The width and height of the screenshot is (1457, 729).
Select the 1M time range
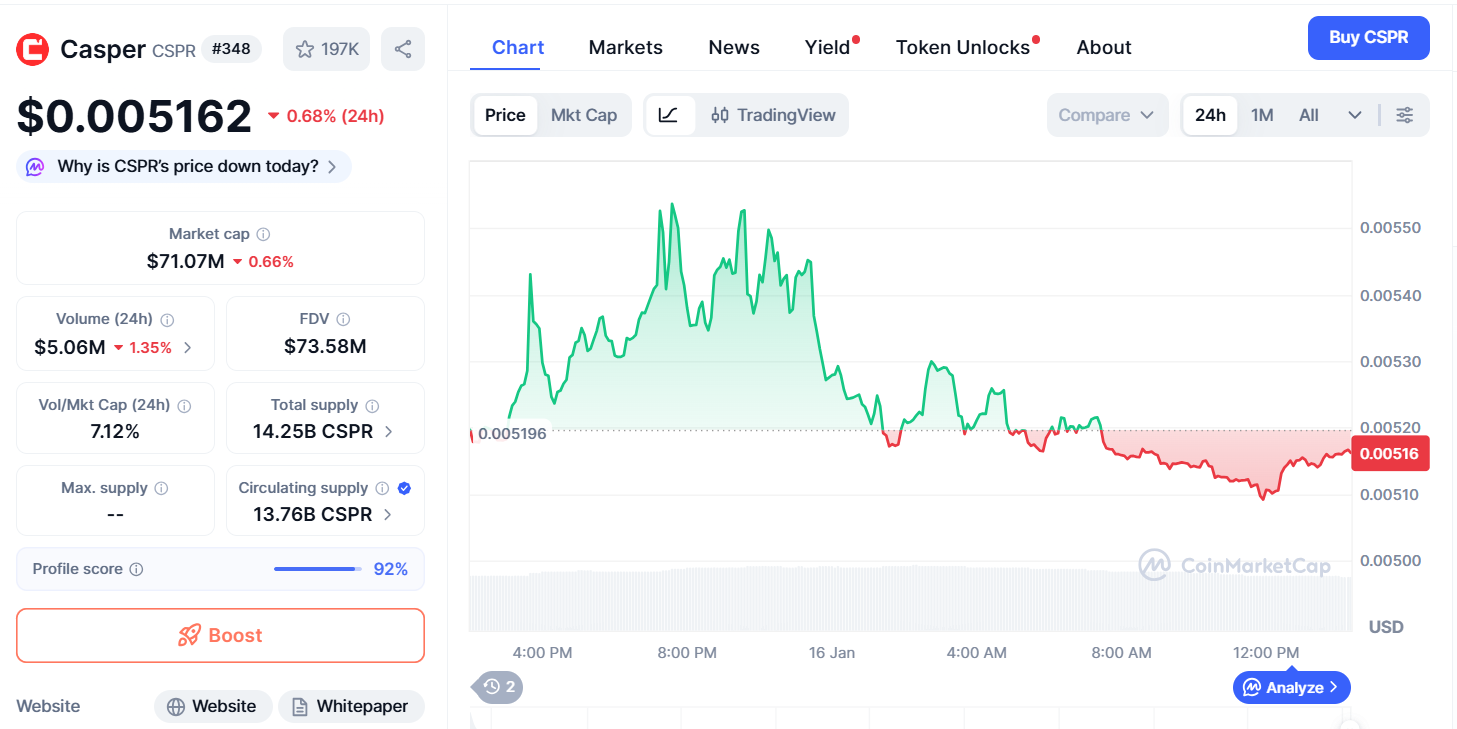tap(1262, 115)
